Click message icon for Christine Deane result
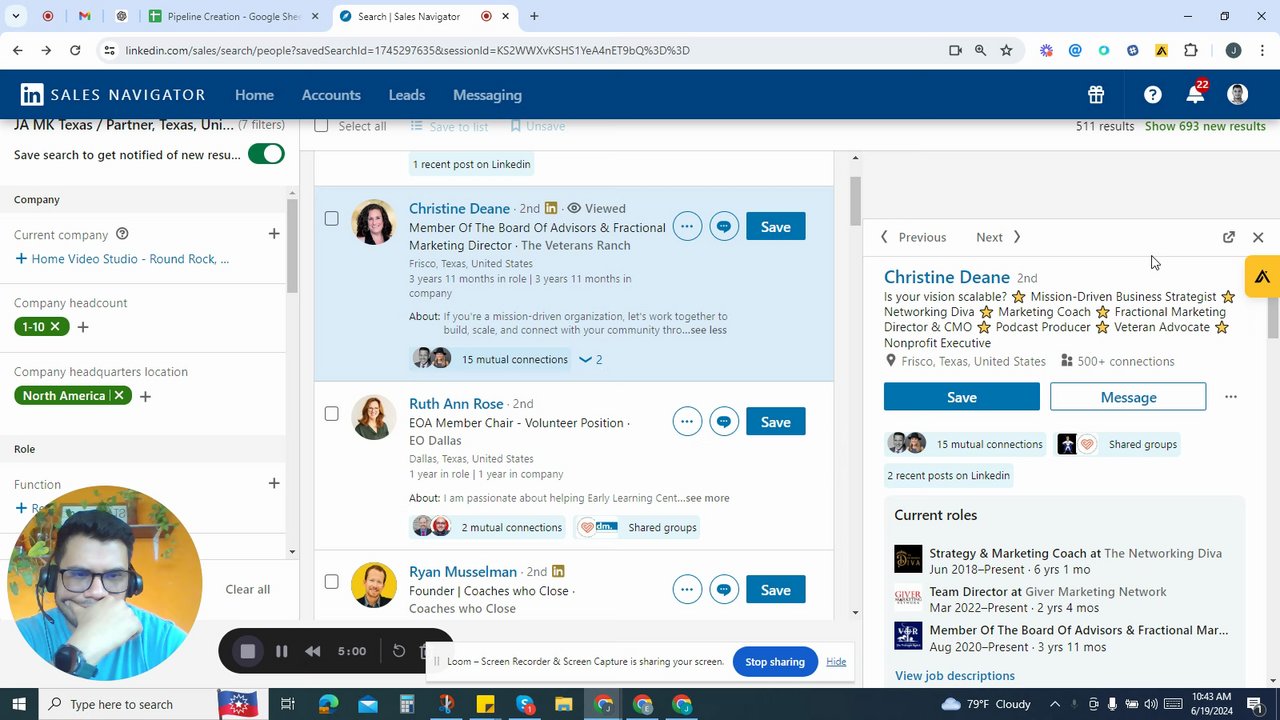The width and height of the screenshot is (1280, 720). [x=724, y=227]
